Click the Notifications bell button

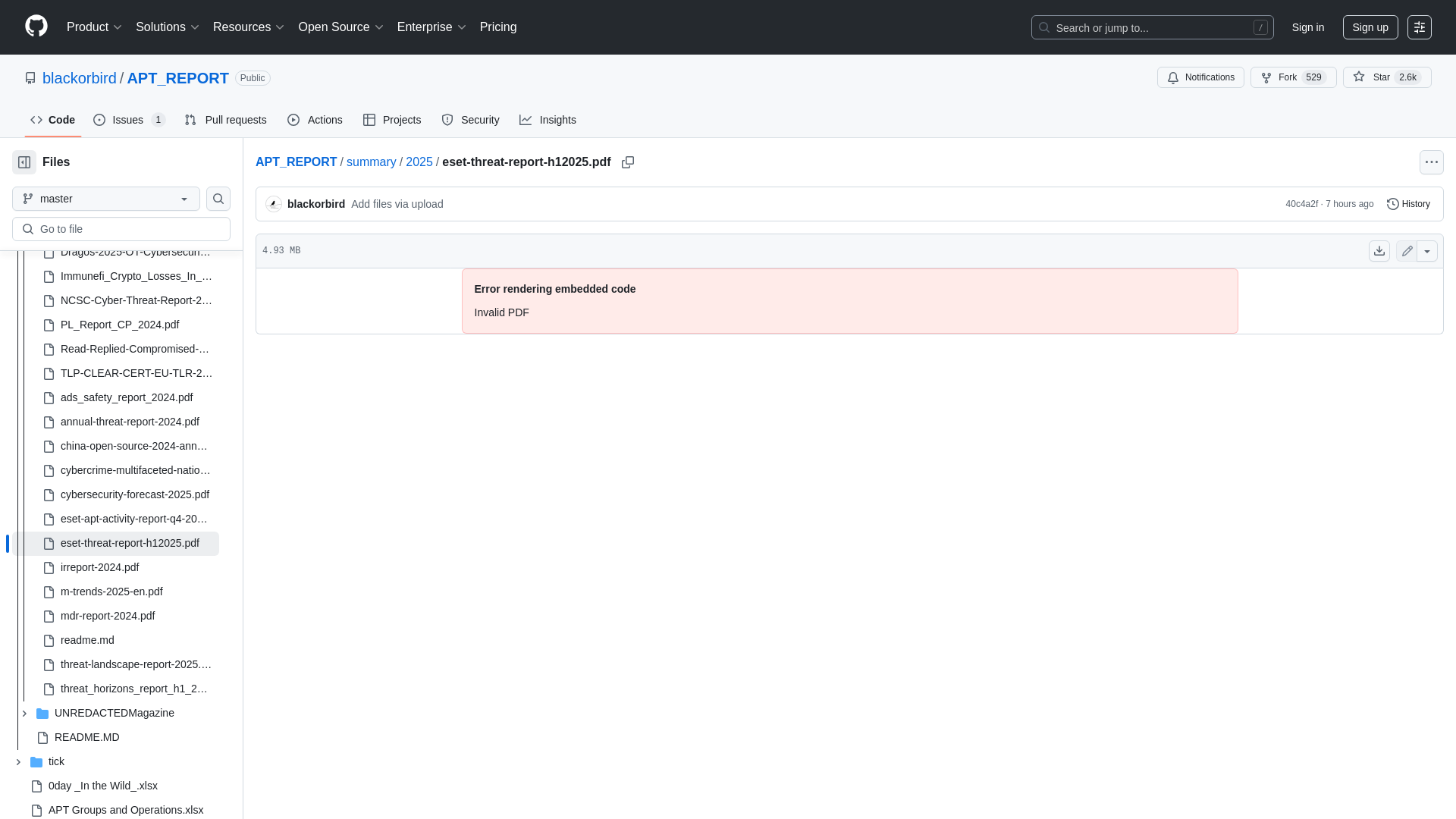[x=1200, y=77]
